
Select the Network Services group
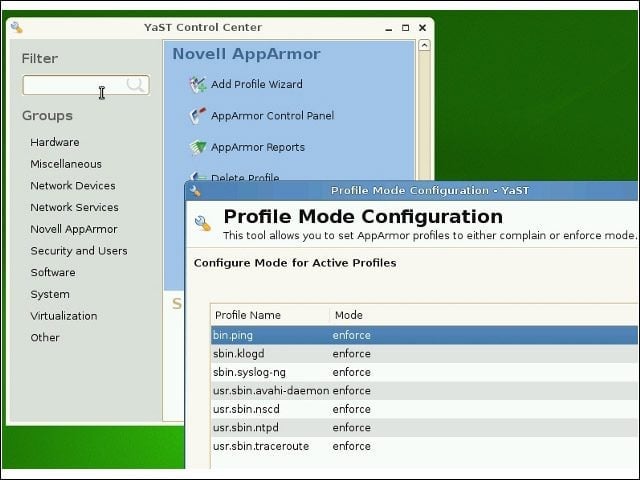(x=74, y=207)
